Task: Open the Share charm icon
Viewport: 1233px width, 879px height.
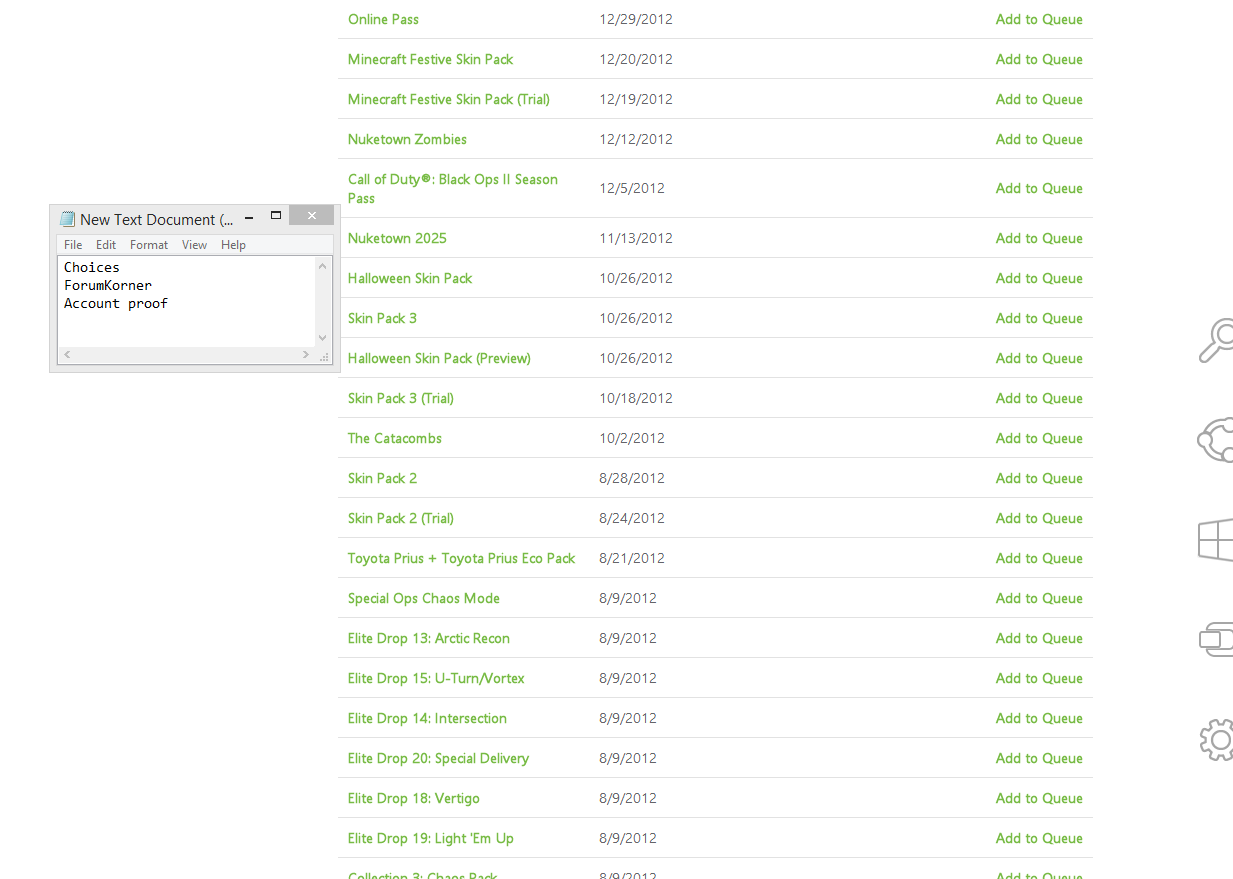Action: 1216,440
